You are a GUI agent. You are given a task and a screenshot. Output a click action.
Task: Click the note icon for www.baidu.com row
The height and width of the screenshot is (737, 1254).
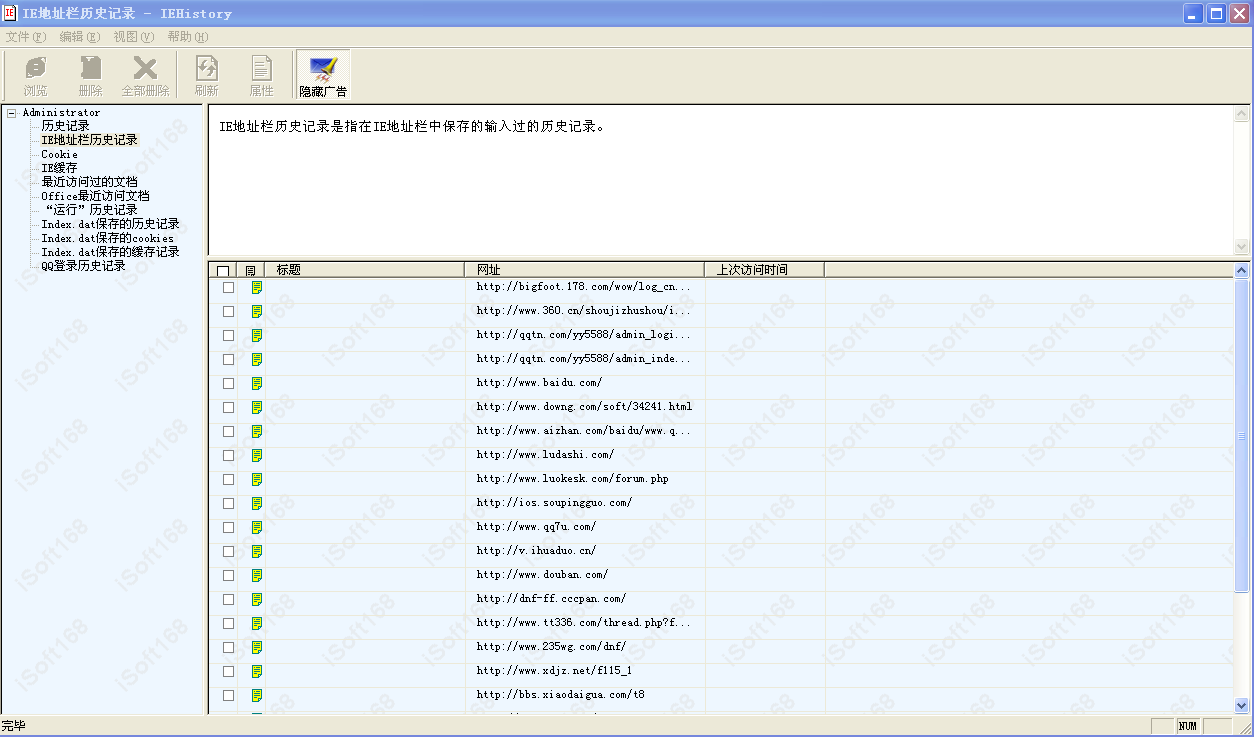(x=257, y=383)
